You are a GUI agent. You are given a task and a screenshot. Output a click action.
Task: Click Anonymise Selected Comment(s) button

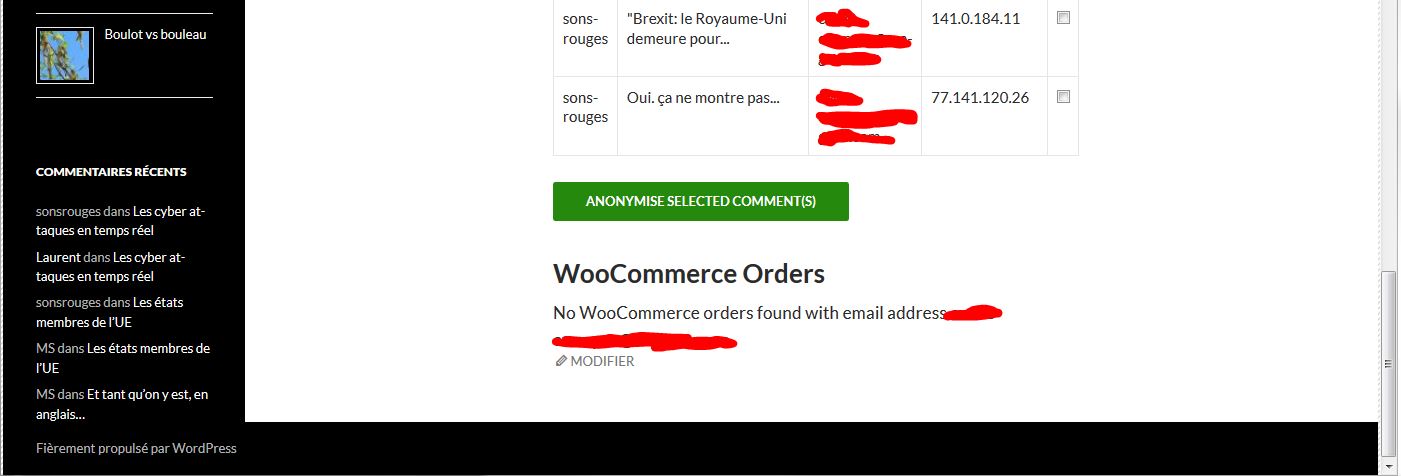[x=701, y=201]
